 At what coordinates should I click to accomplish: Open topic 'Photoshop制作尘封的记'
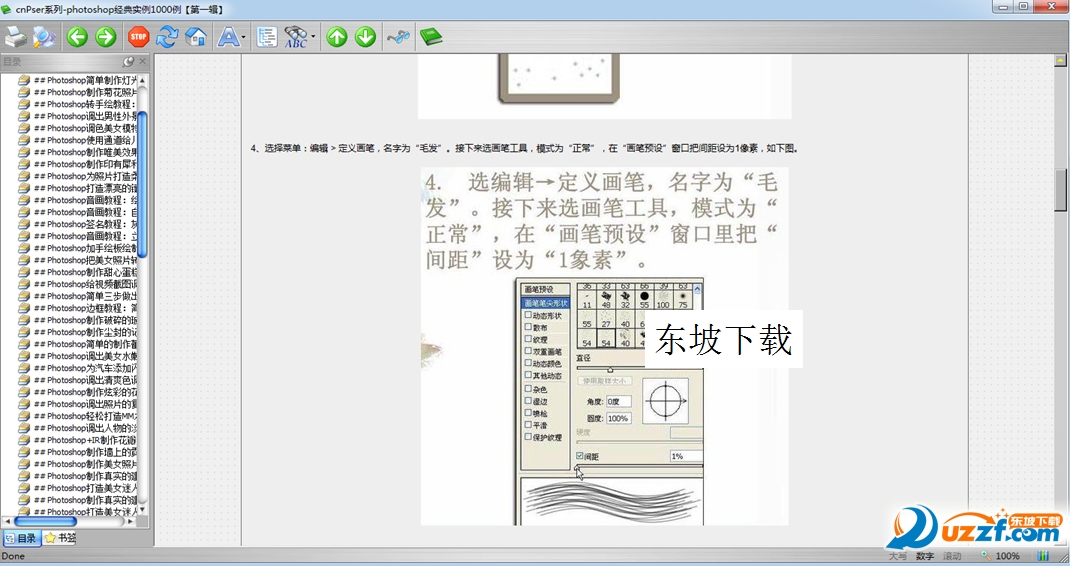click(85, 332)
